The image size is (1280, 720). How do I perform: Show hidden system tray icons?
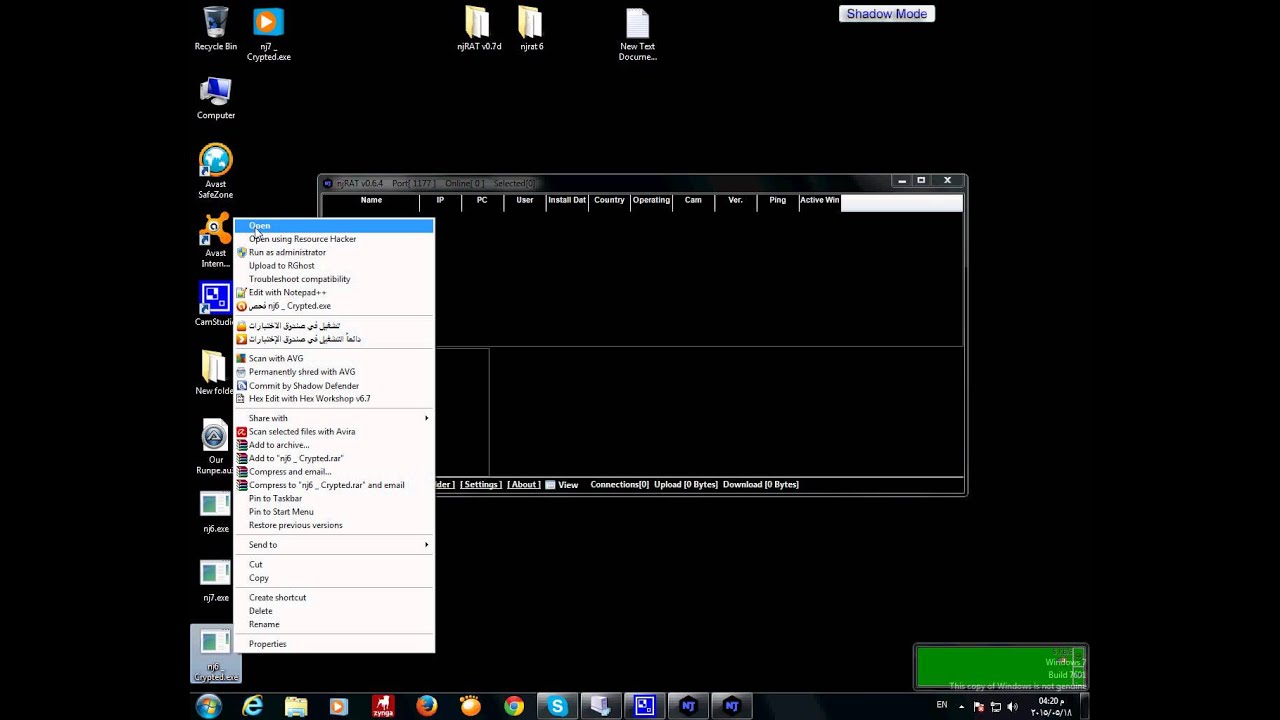pyautogui.click(x=962, y=707)
